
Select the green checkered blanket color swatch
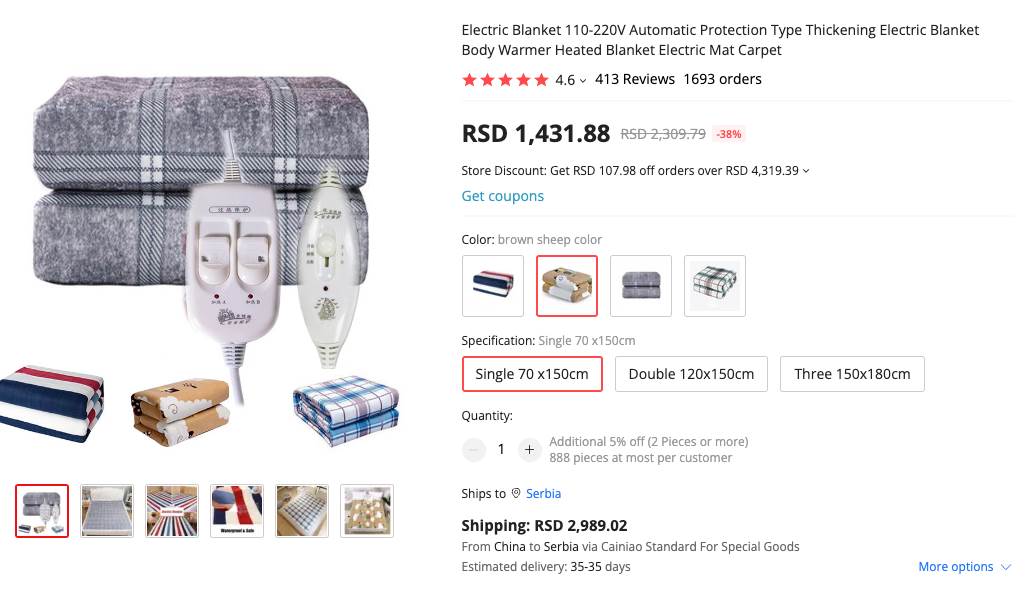pyautogui.click(x=715, y=286)
